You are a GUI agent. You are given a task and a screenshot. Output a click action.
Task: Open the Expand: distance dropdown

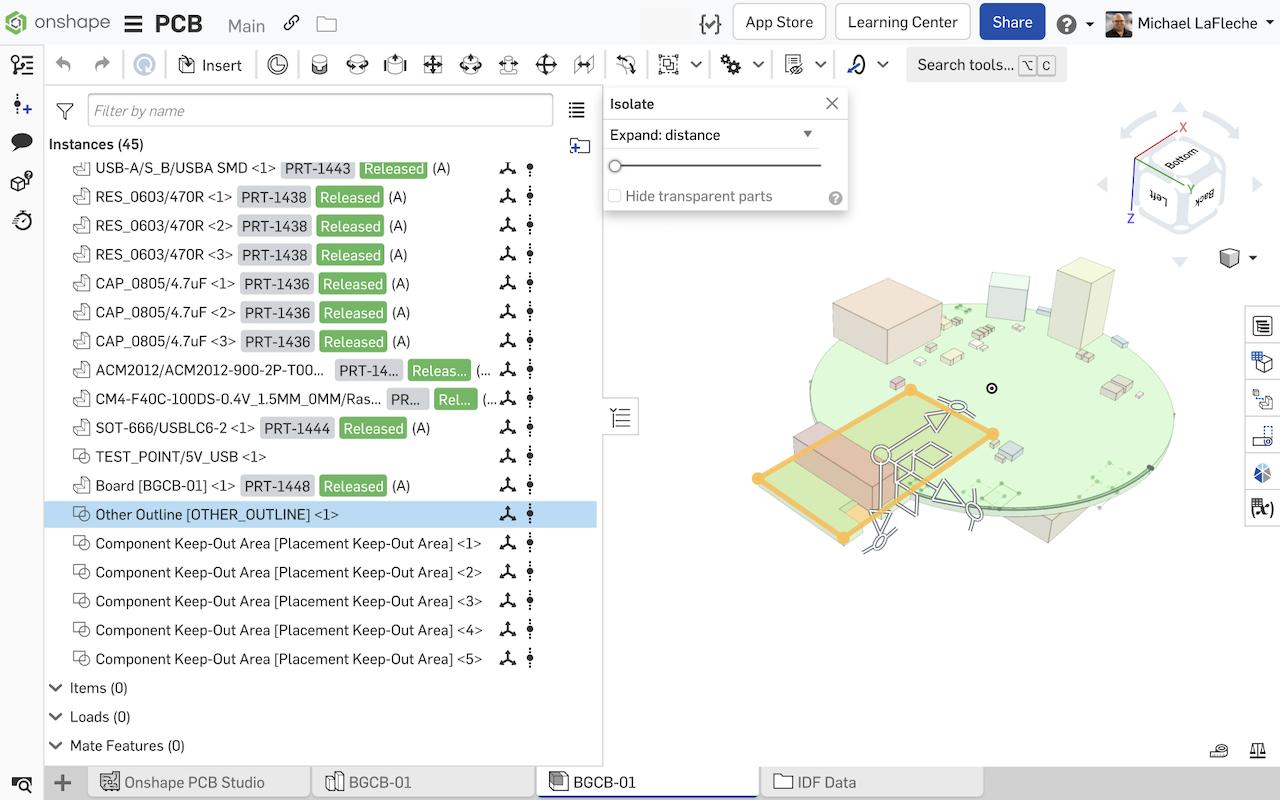[712, 135]
